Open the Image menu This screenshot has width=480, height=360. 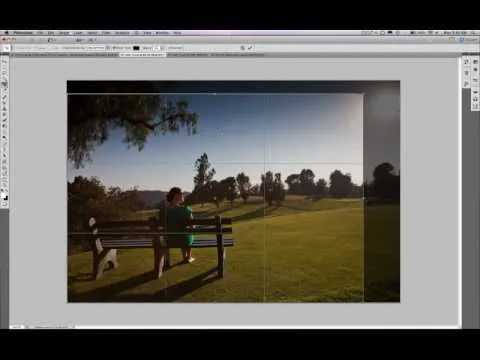point(64,33)
